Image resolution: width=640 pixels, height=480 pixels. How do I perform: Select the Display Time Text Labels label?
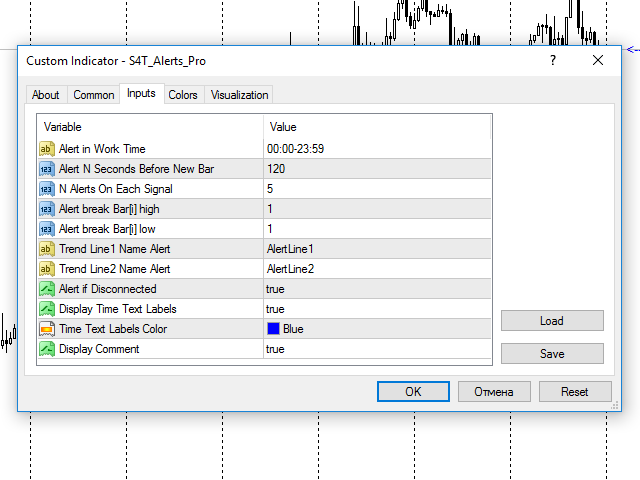pyautogui.click(x=118, y=309)
